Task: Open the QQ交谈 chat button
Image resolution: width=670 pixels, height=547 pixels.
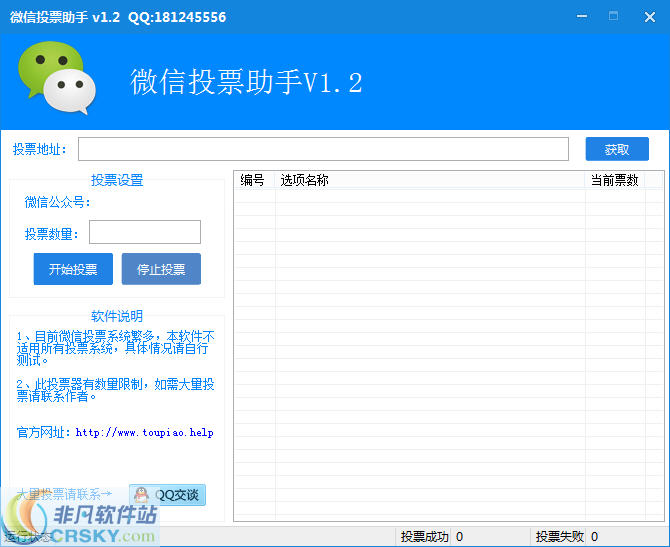Action: (168, 495)
